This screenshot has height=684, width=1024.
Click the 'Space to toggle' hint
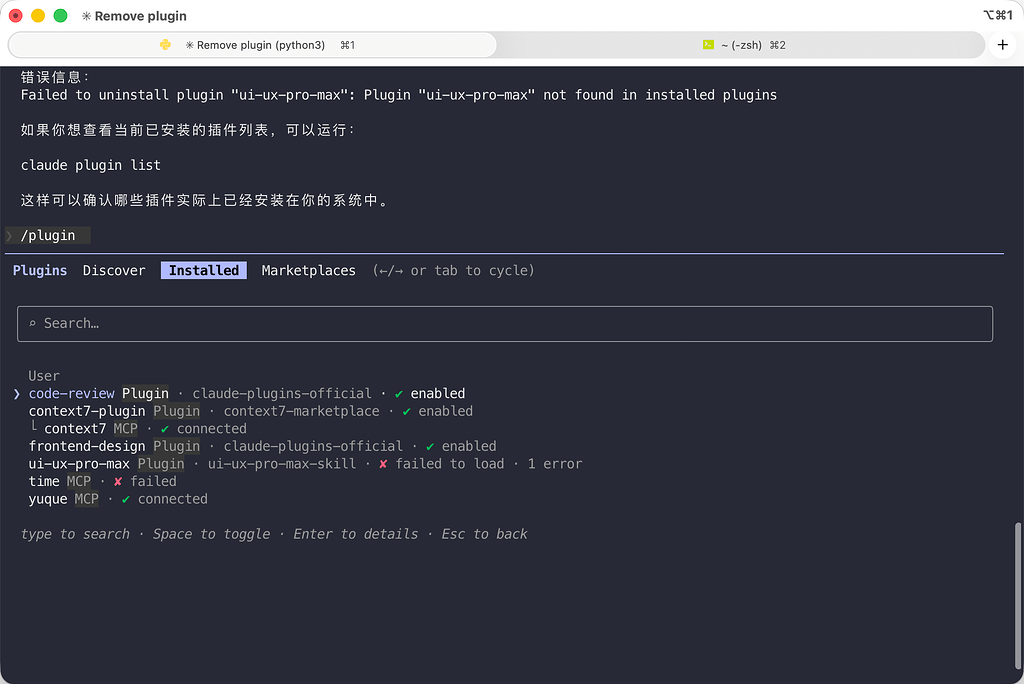[212, 534]
